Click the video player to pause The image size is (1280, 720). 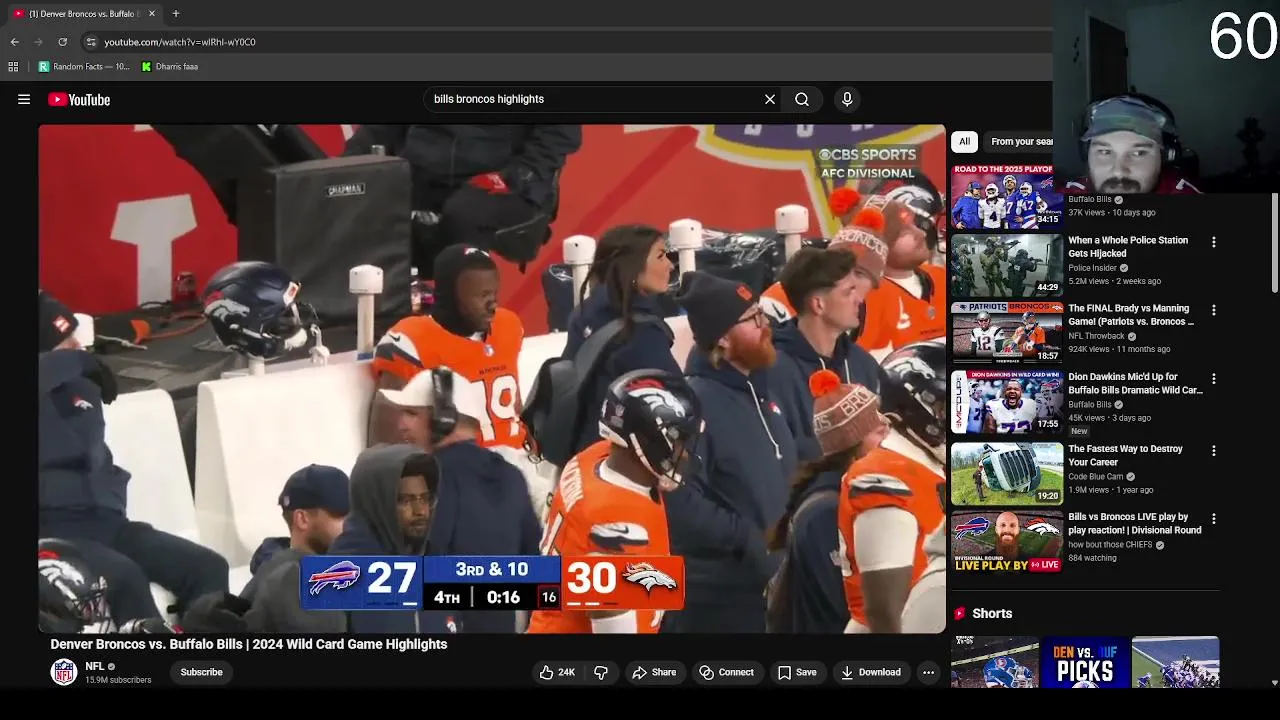[492, 378]
